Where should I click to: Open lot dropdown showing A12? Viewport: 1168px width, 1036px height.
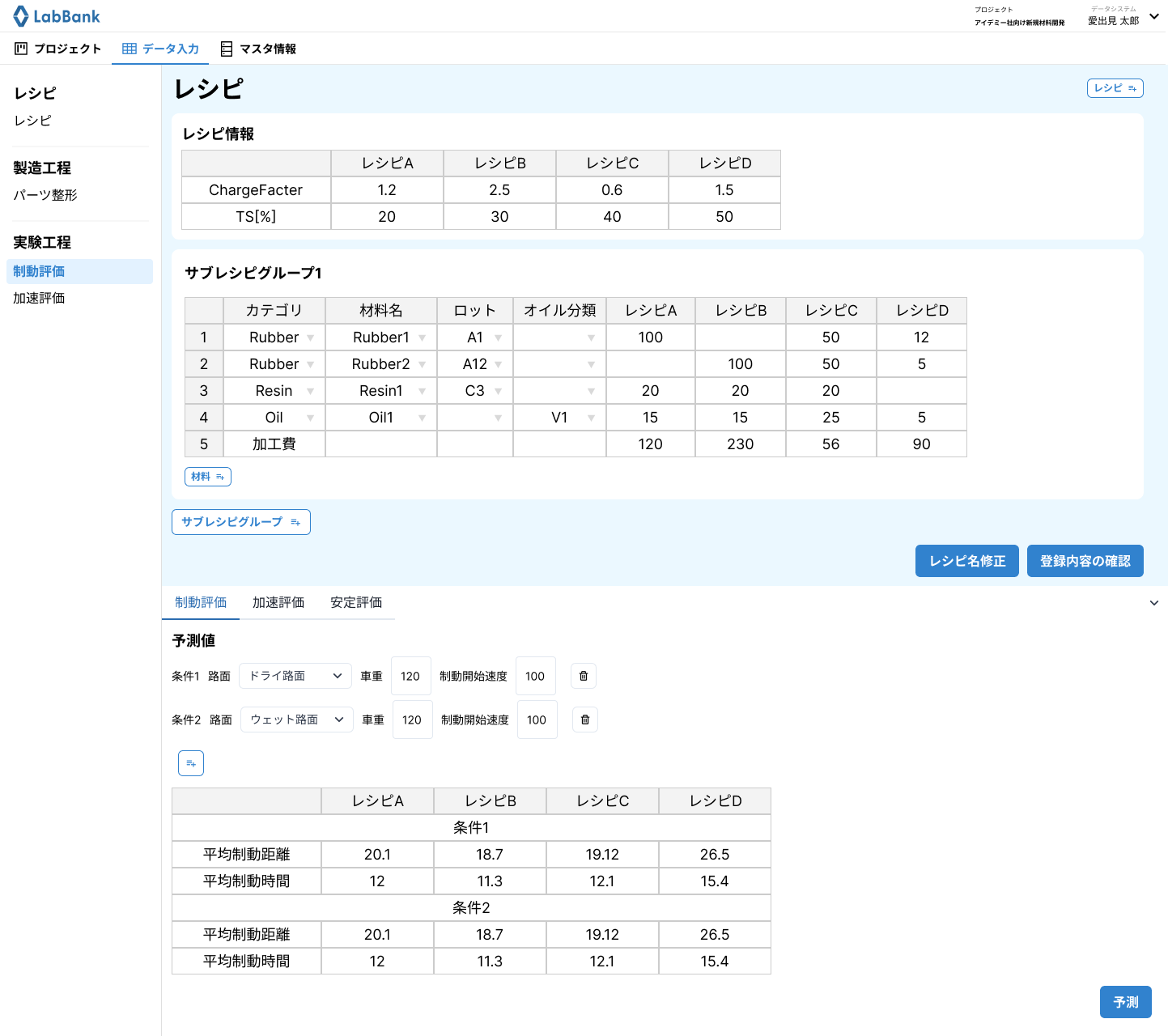pyautogui.click(x=498, y=364)
